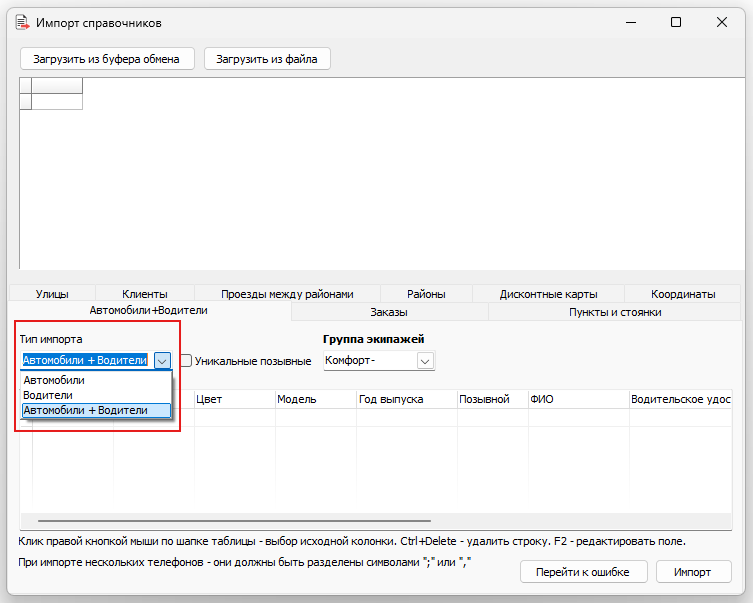The width and height of the screenshot is (753, 603).
Task: Expand the Группа экипажей dropdown
Action: [x=425, y=361]
